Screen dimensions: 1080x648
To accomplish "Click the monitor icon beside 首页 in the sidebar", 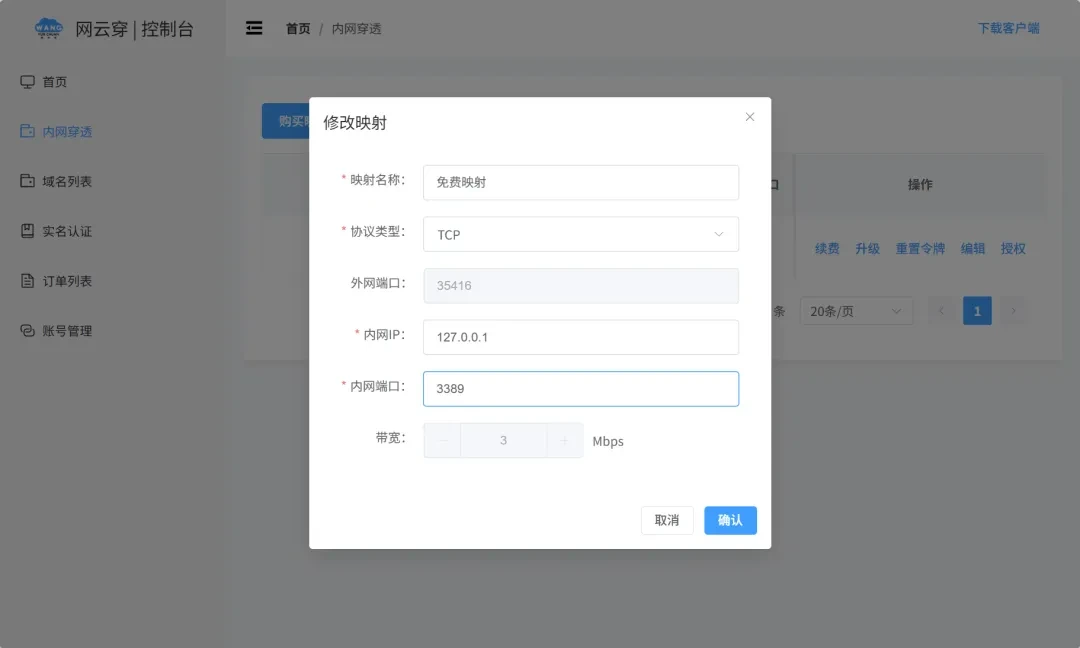I will click(28, 82).
